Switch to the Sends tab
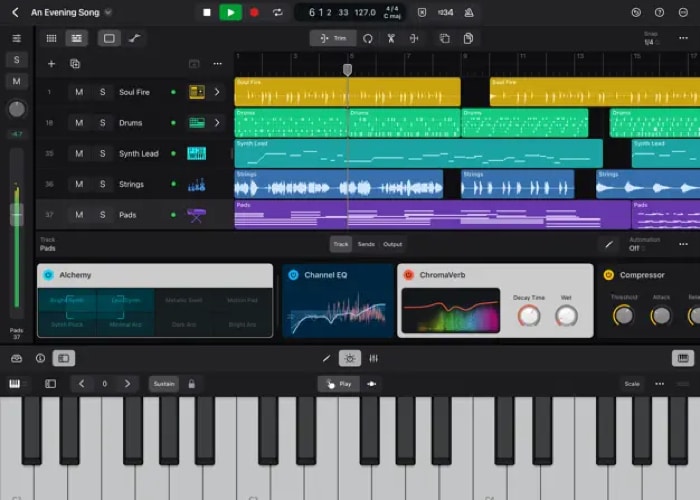 [x=366, y=244]
